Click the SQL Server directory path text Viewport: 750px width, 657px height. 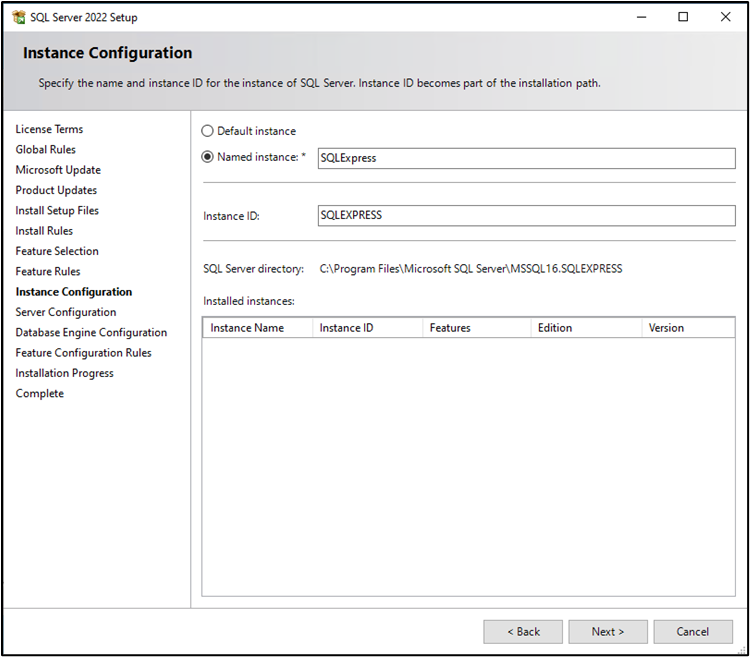471,269
